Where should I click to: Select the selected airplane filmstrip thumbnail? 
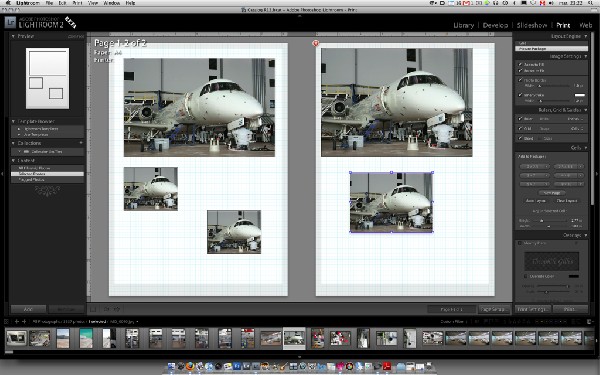click(294, 338)
